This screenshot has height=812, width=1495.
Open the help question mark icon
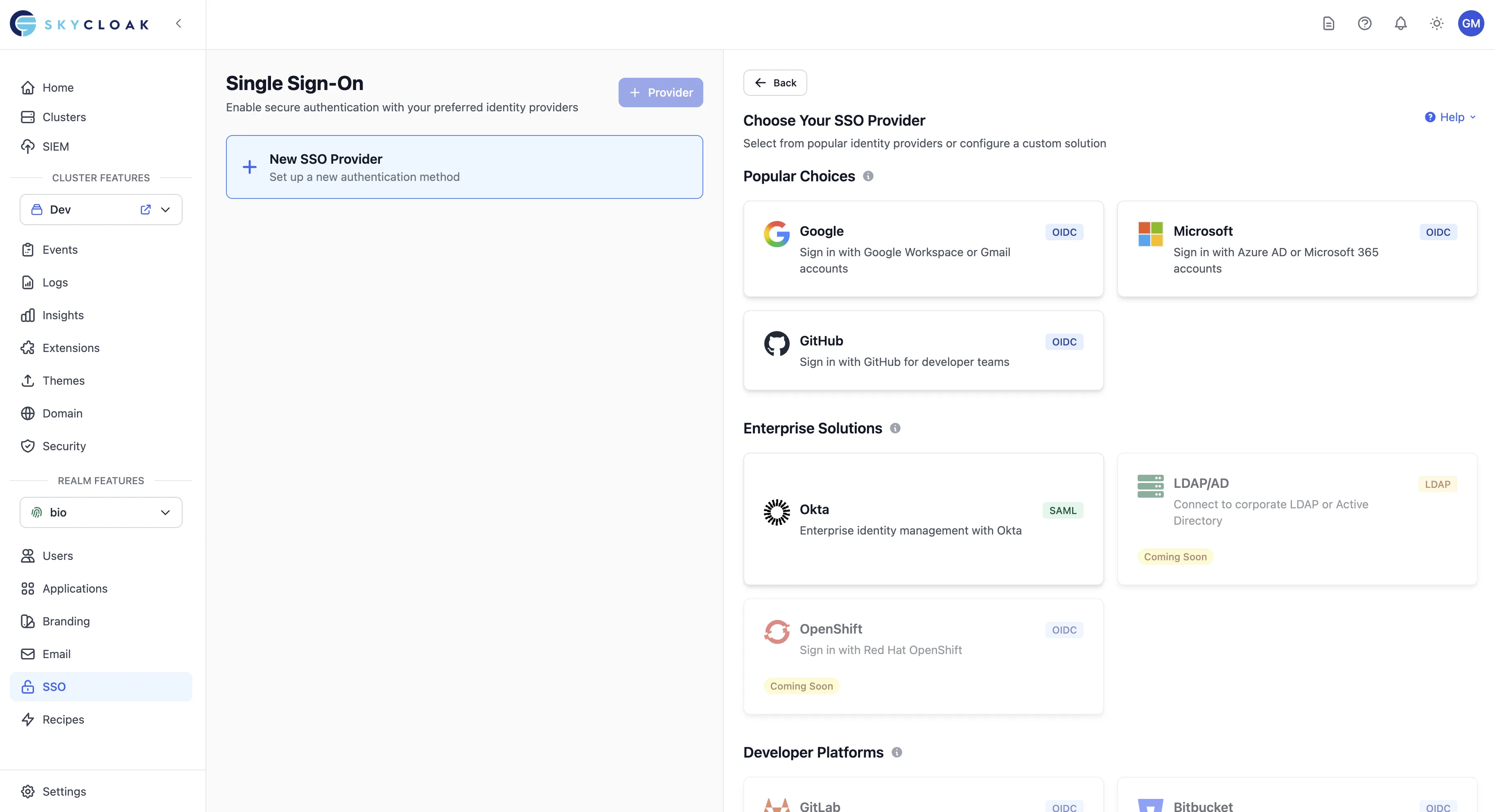1364,23
